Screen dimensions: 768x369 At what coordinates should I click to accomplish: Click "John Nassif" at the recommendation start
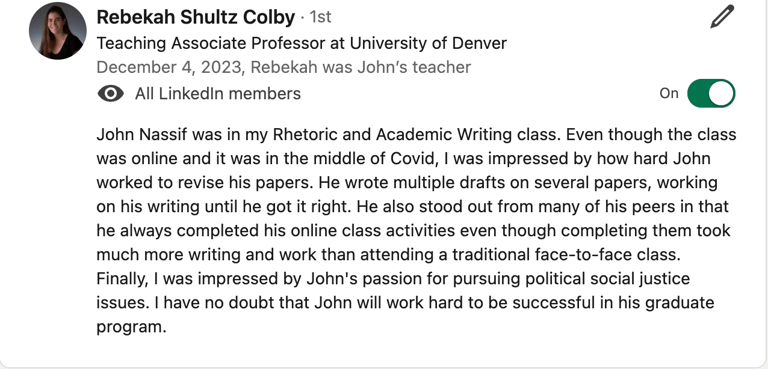[142, 134]
